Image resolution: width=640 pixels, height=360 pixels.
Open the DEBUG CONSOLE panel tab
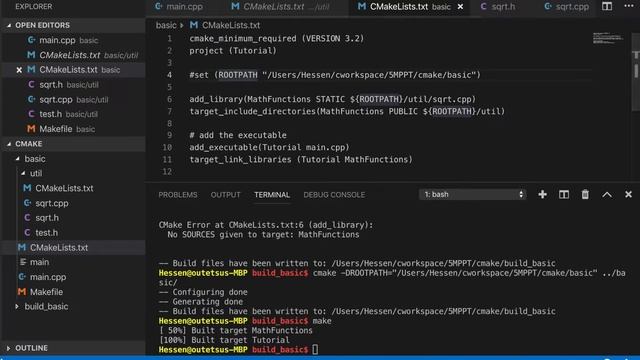point(334,195)
